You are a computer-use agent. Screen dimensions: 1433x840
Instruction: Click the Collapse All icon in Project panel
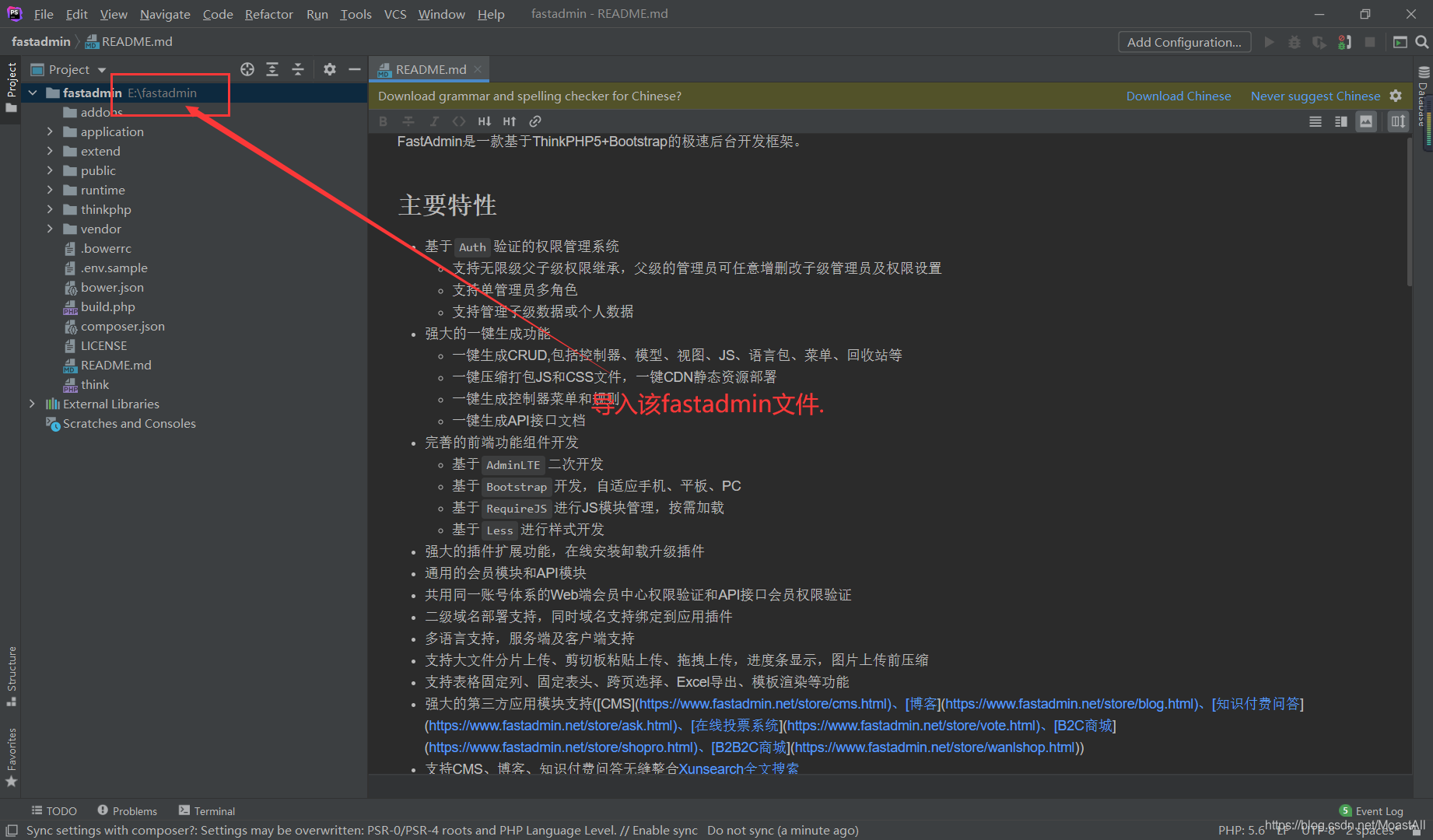click(298, 69)
